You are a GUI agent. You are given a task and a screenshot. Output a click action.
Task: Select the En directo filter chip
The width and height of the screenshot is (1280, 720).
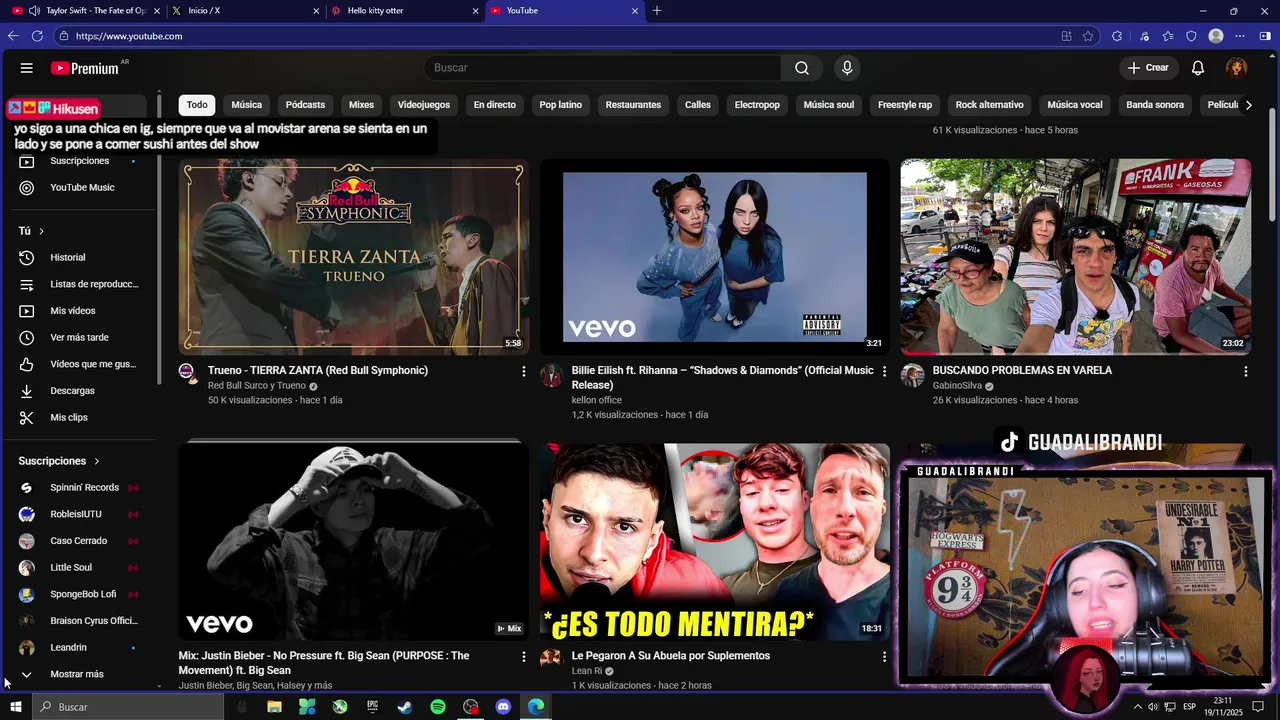[x=495, y=105]
